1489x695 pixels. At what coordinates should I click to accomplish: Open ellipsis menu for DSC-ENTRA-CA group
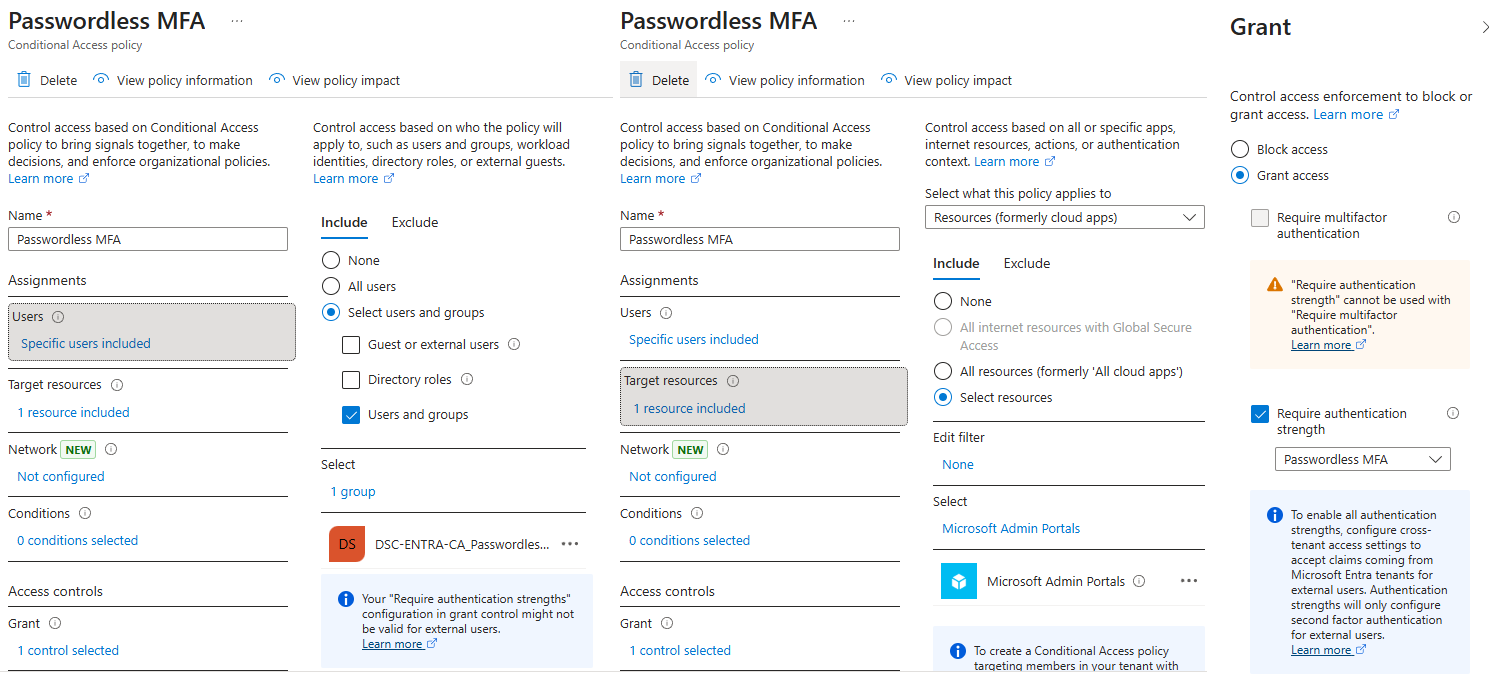(570, 544)
